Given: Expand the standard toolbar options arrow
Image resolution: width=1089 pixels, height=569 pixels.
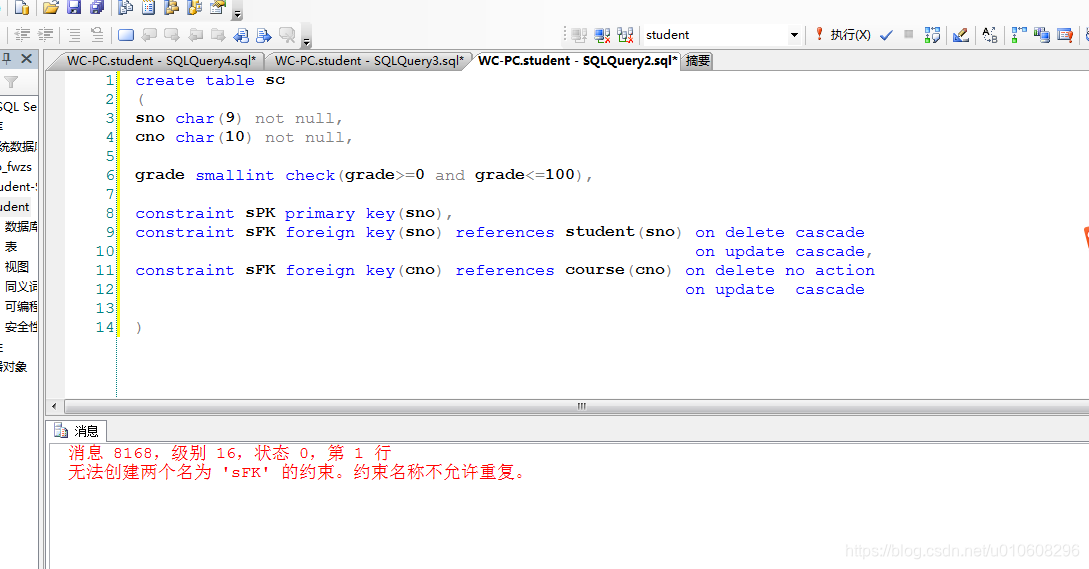Looking at the screenshot, I should [238, 13].
